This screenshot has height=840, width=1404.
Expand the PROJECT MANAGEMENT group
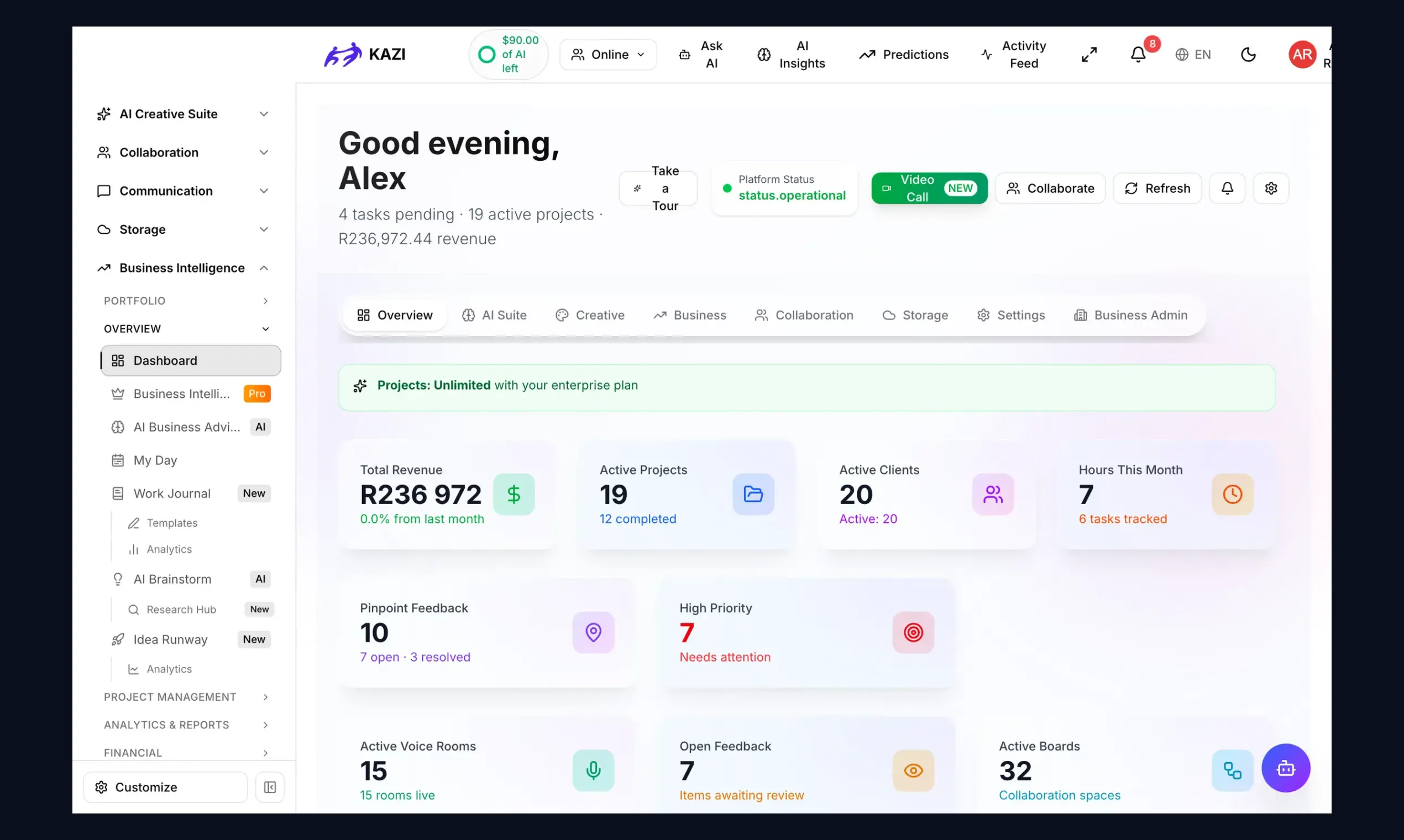click(x=186, y=697)
